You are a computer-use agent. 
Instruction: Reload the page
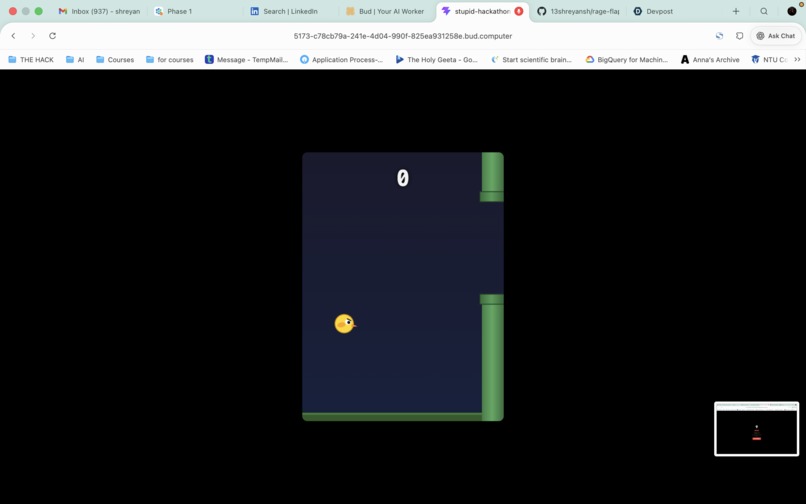pyautogui.click(x=52, y=36)
